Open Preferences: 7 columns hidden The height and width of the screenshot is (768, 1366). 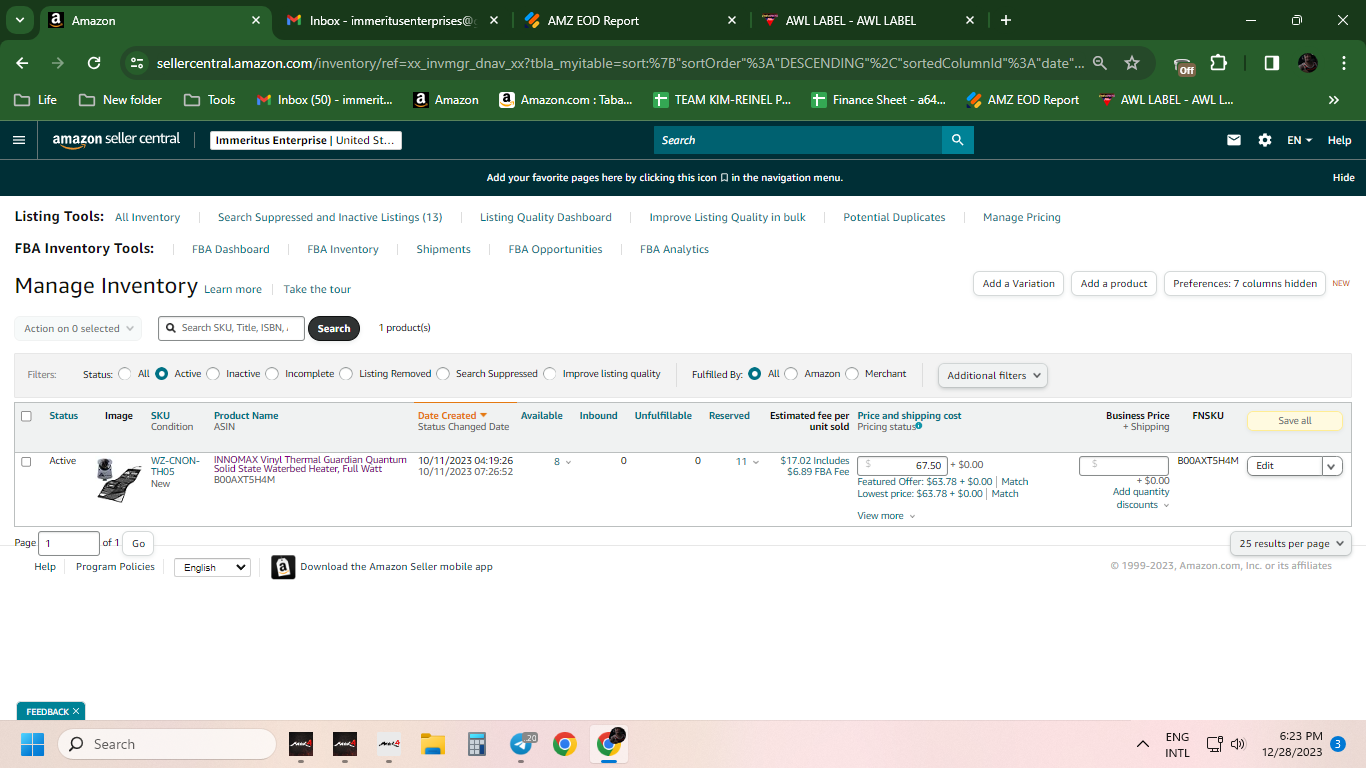click(1245, 284)
